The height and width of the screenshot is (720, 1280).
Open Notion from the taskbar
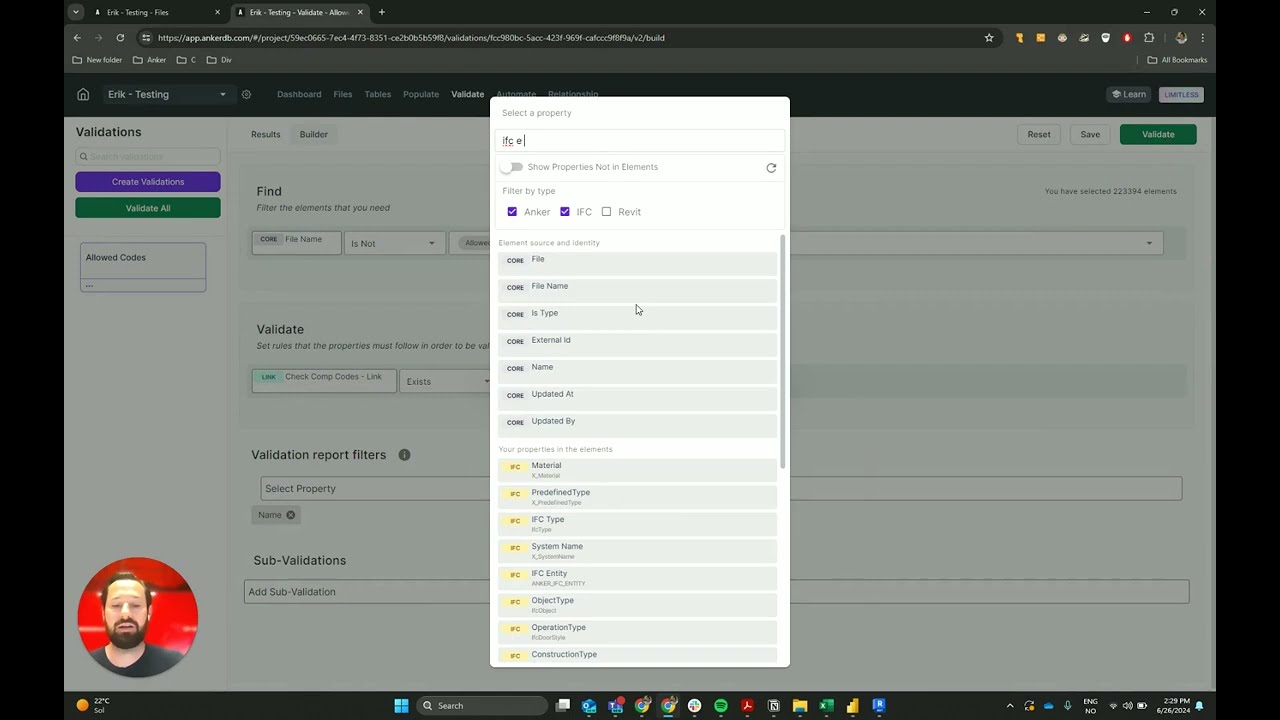773,706
